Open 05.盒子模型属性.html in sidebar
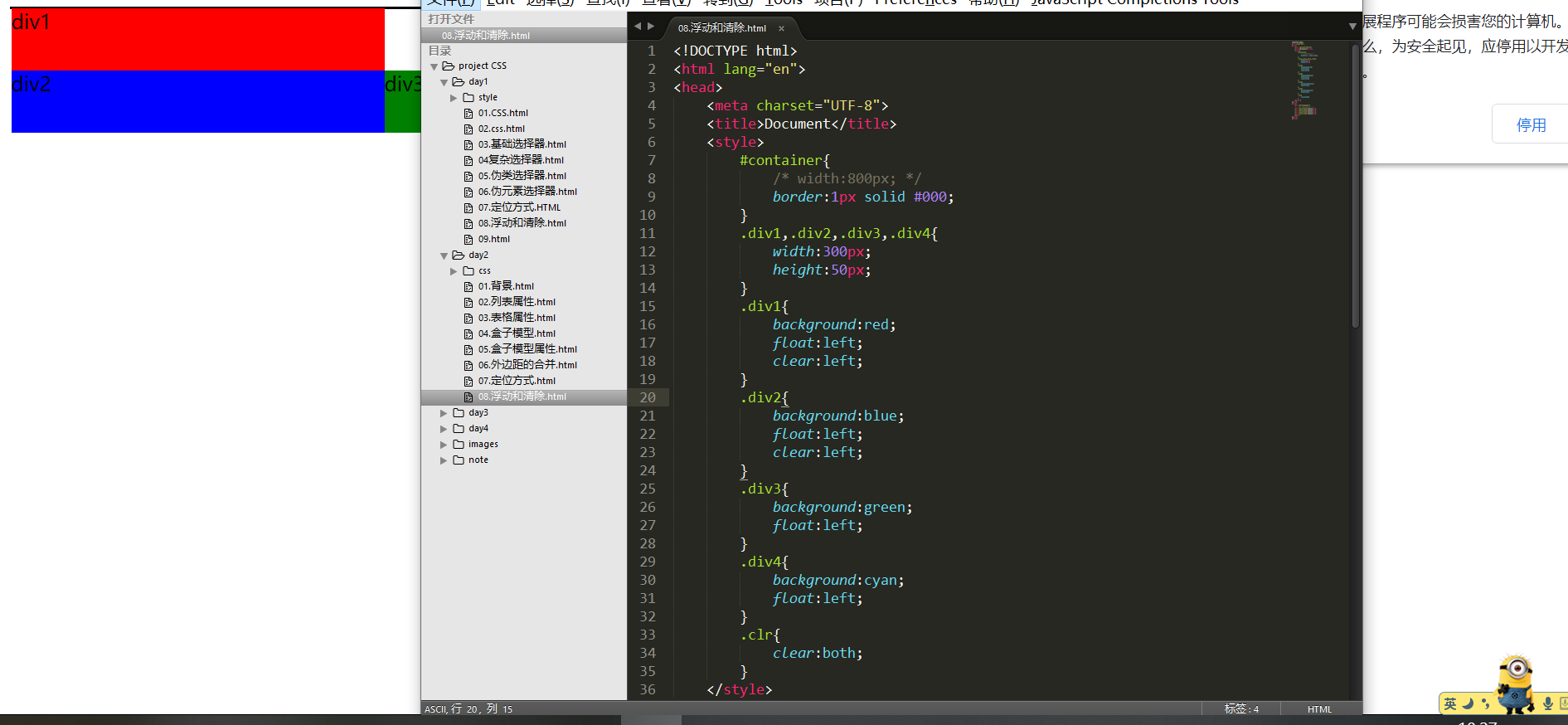1568x725 pixels. click(527, 350)
